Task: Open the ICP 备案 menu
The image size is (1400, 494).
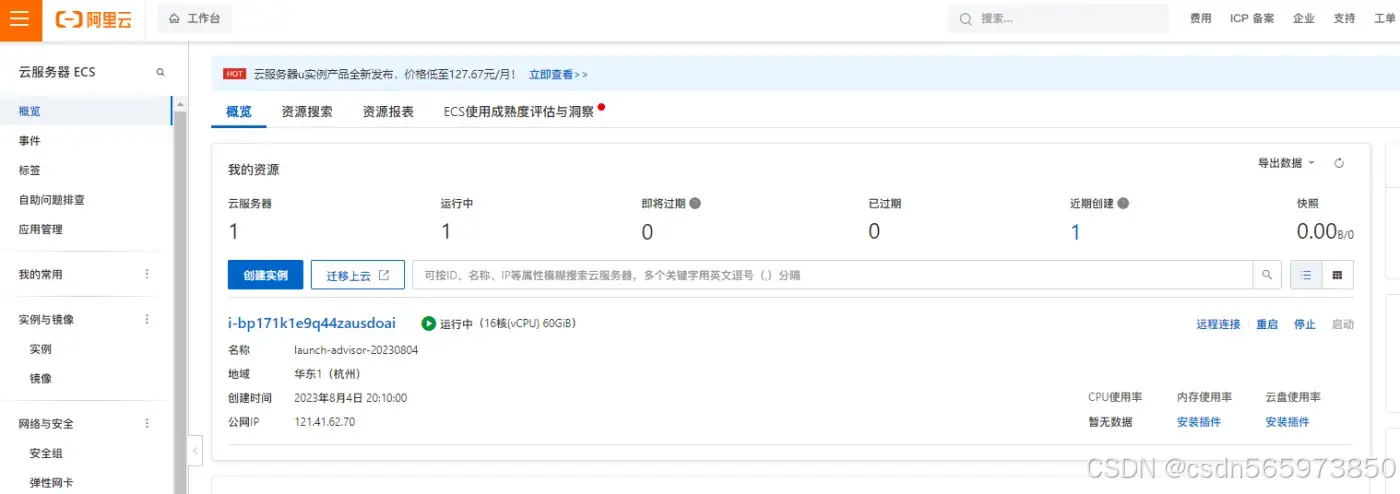Action: [1252, 19]
